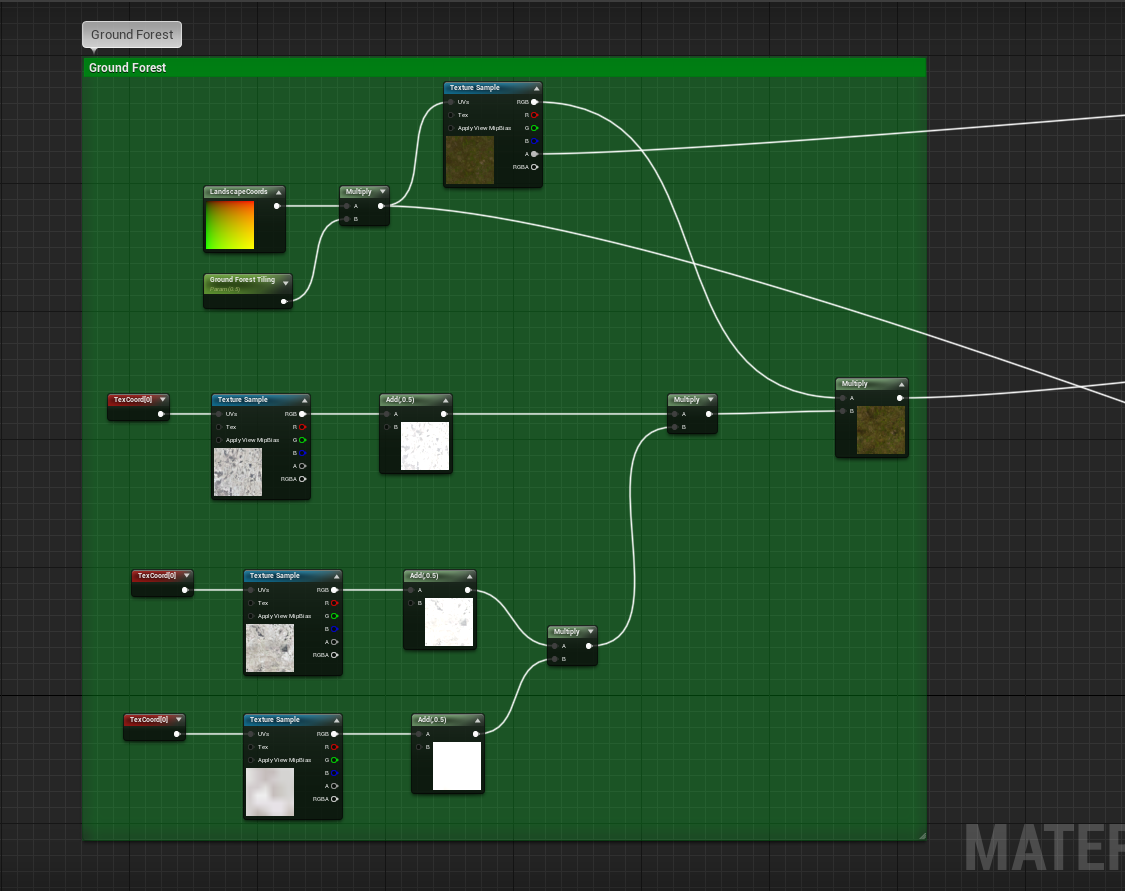Image resolution: width=1125 pixels, height=891 pixels.
Task: Click RGBA output pin on topmost Texture Sample
Action: [x=534, y=167]
